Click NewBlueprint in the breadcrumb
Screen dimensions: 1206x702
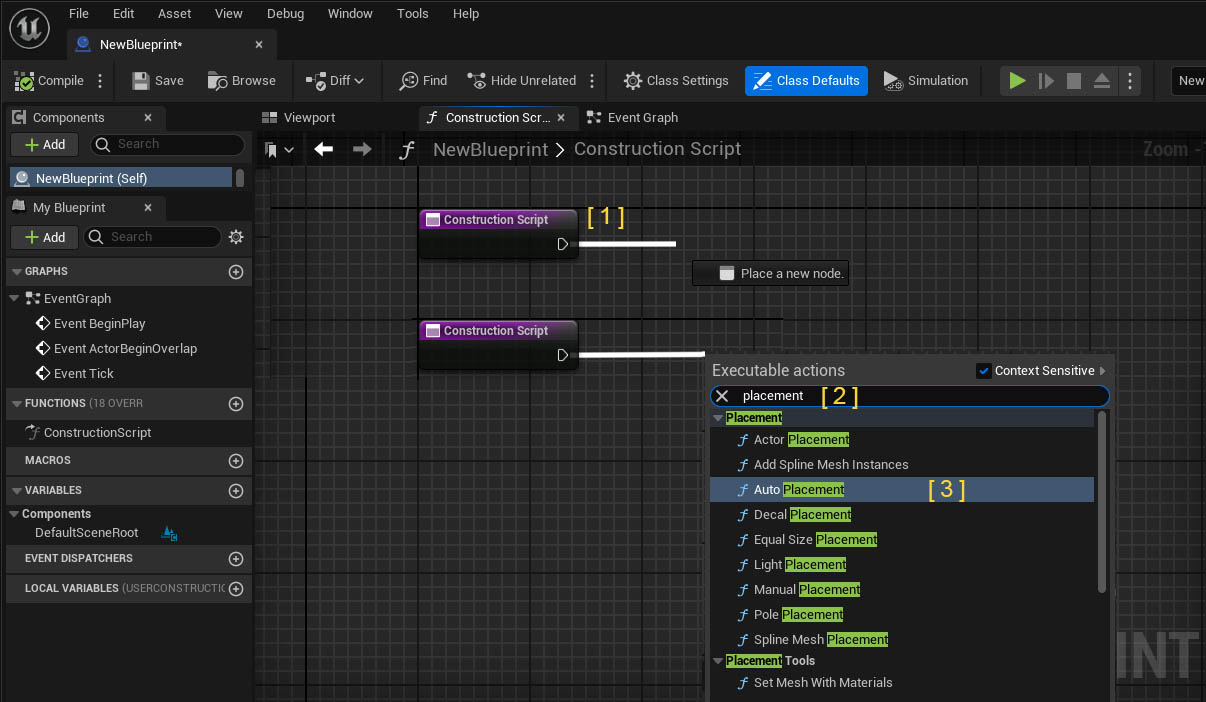click(490, 149)
